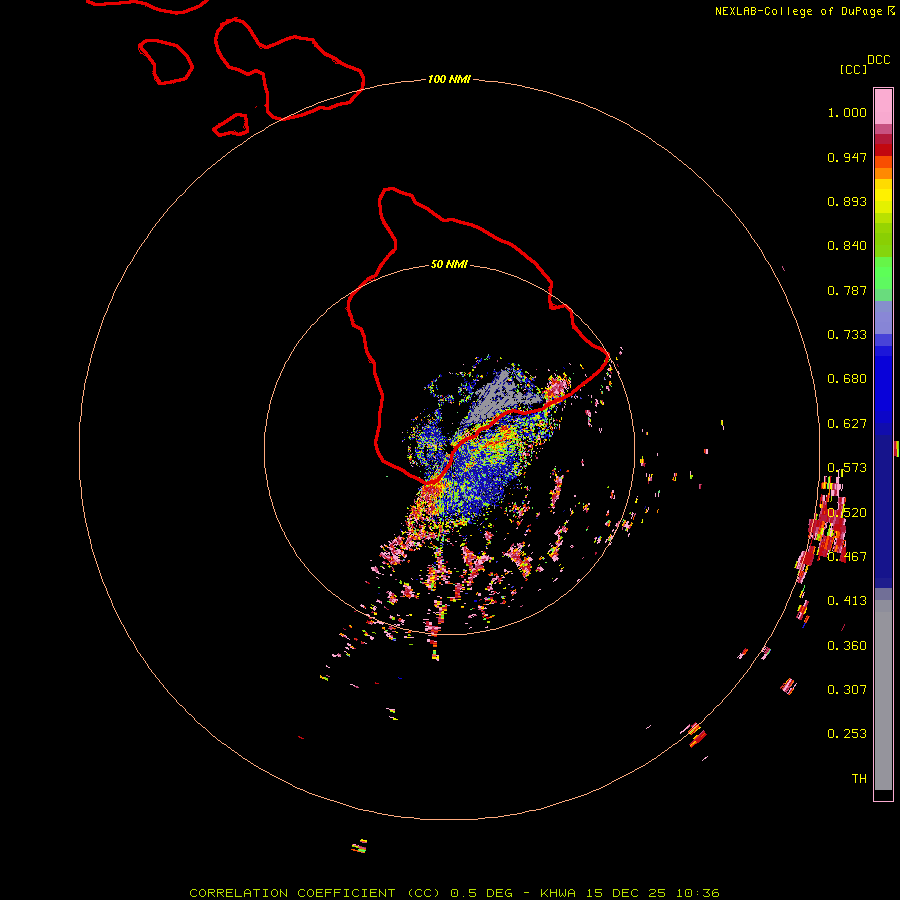
Task: Click the 50 NMI range ring label
Action: pyautogui.click(x=449, y=264)
